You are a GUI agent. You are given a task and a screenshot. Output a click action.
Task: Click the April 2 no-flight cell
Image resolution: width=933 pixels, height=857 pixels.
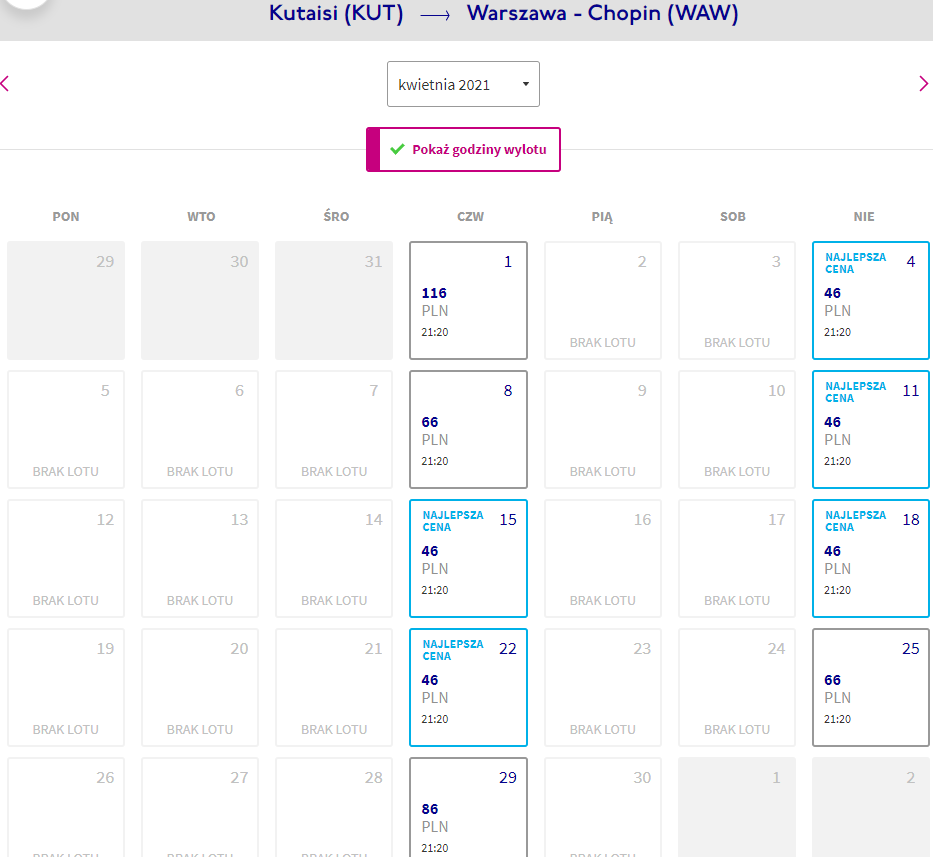pyautogui.click(x=603, y=301)
